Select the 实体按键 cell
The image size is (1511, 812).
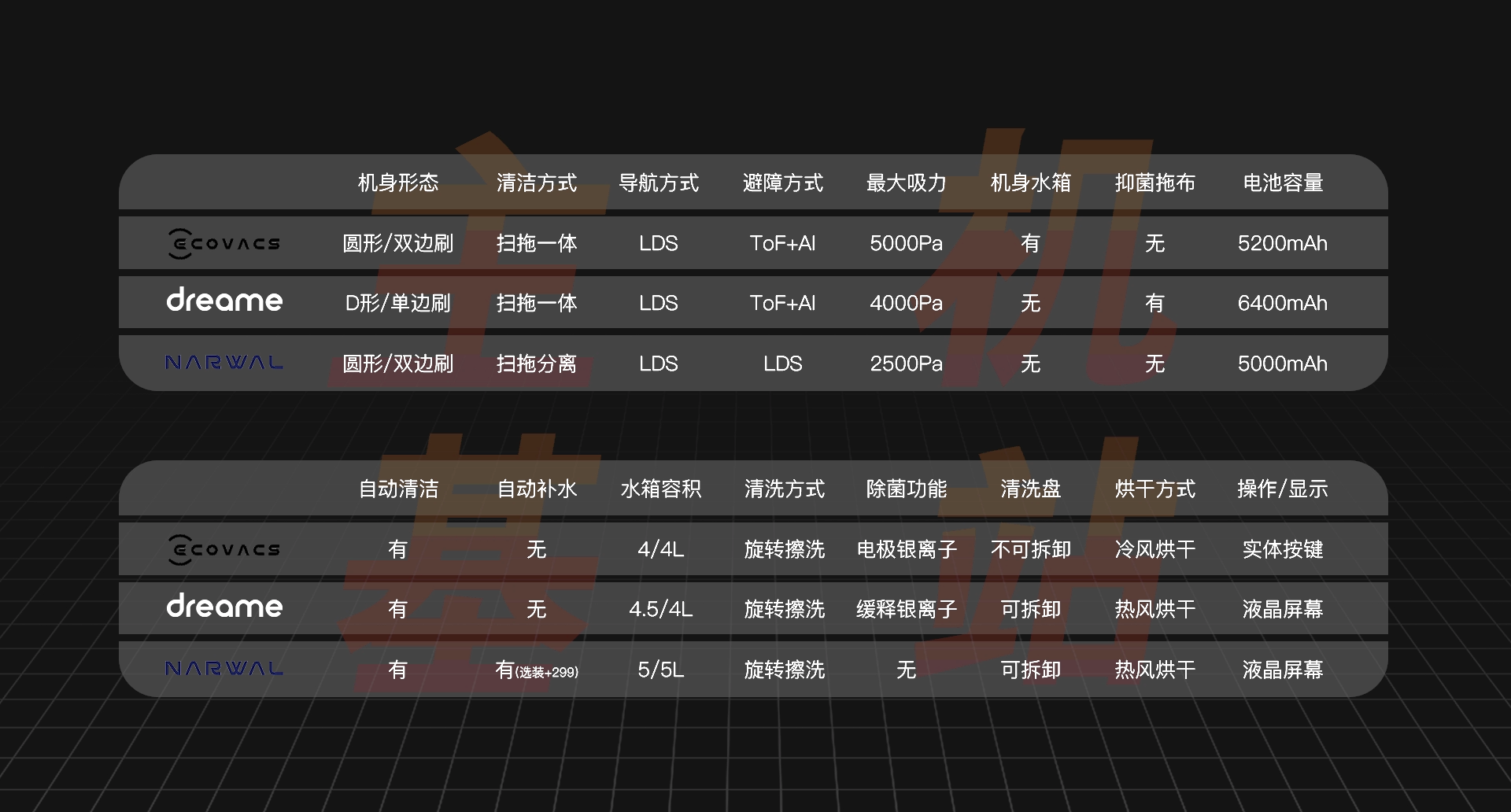pos(1283,550)
